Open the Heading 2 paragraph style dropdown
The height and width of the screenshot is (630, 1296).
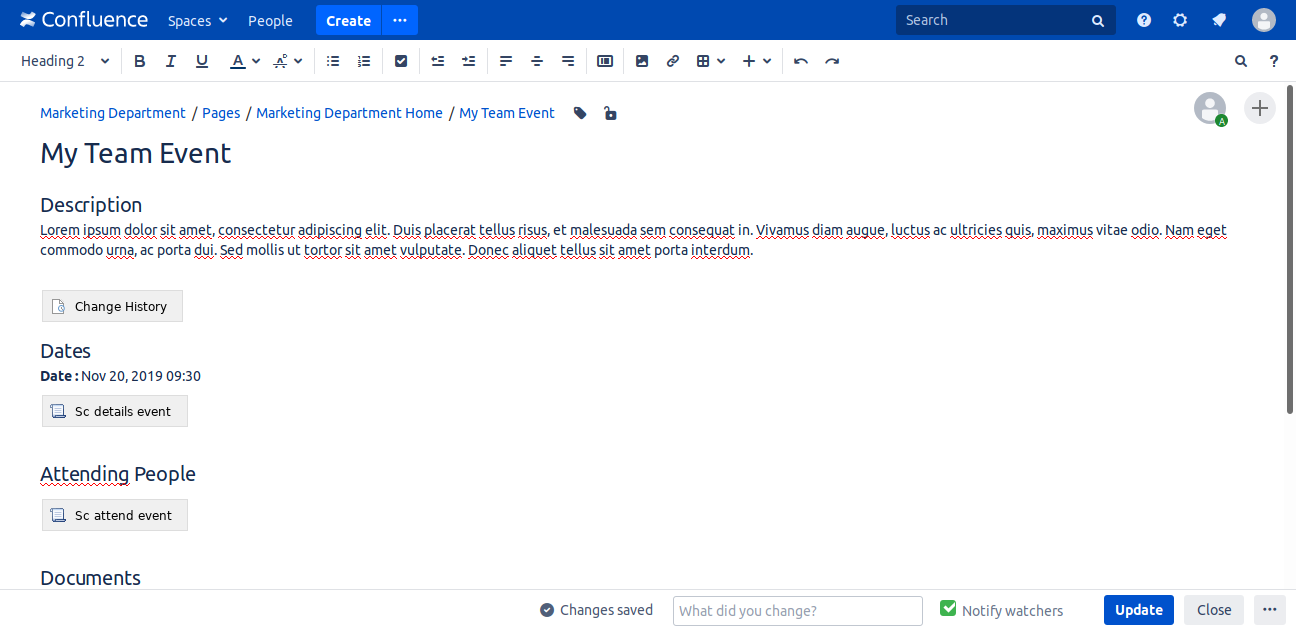coord(65,61)
